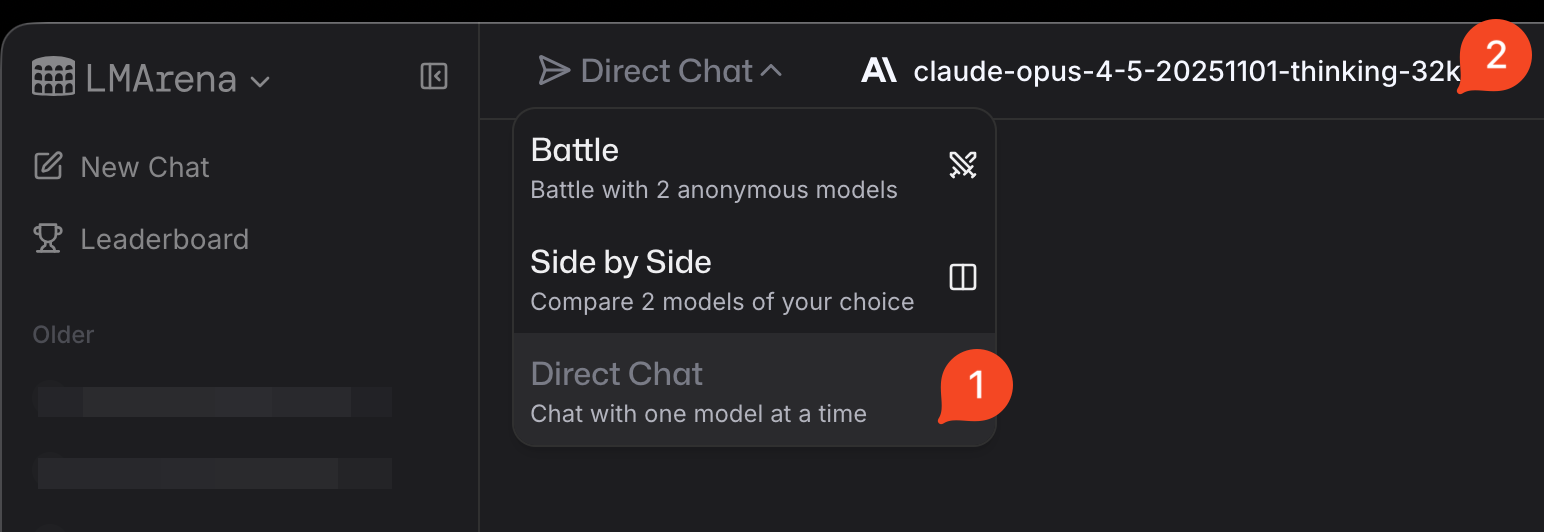Image resolution: width=1544 pixels, height=532 pixels.
Task: Select Side by Side mode option
Action: 720,279
